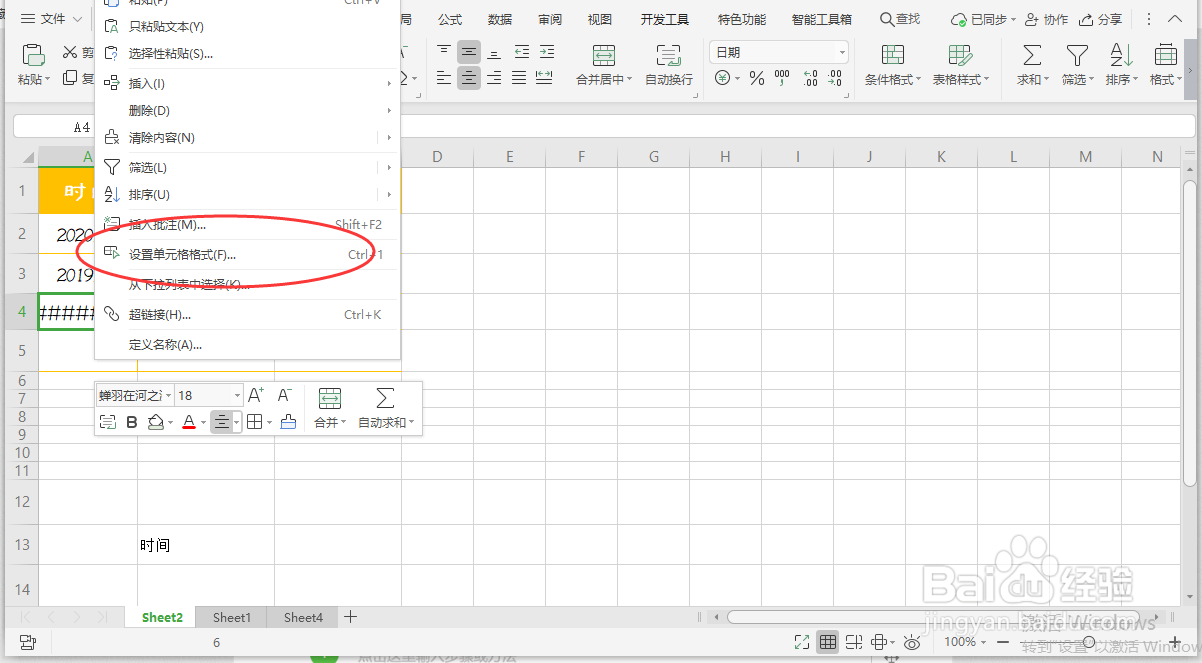Toggle center horizontal align button
This screenshot has height=663, width=1202.
pos(468,77)
